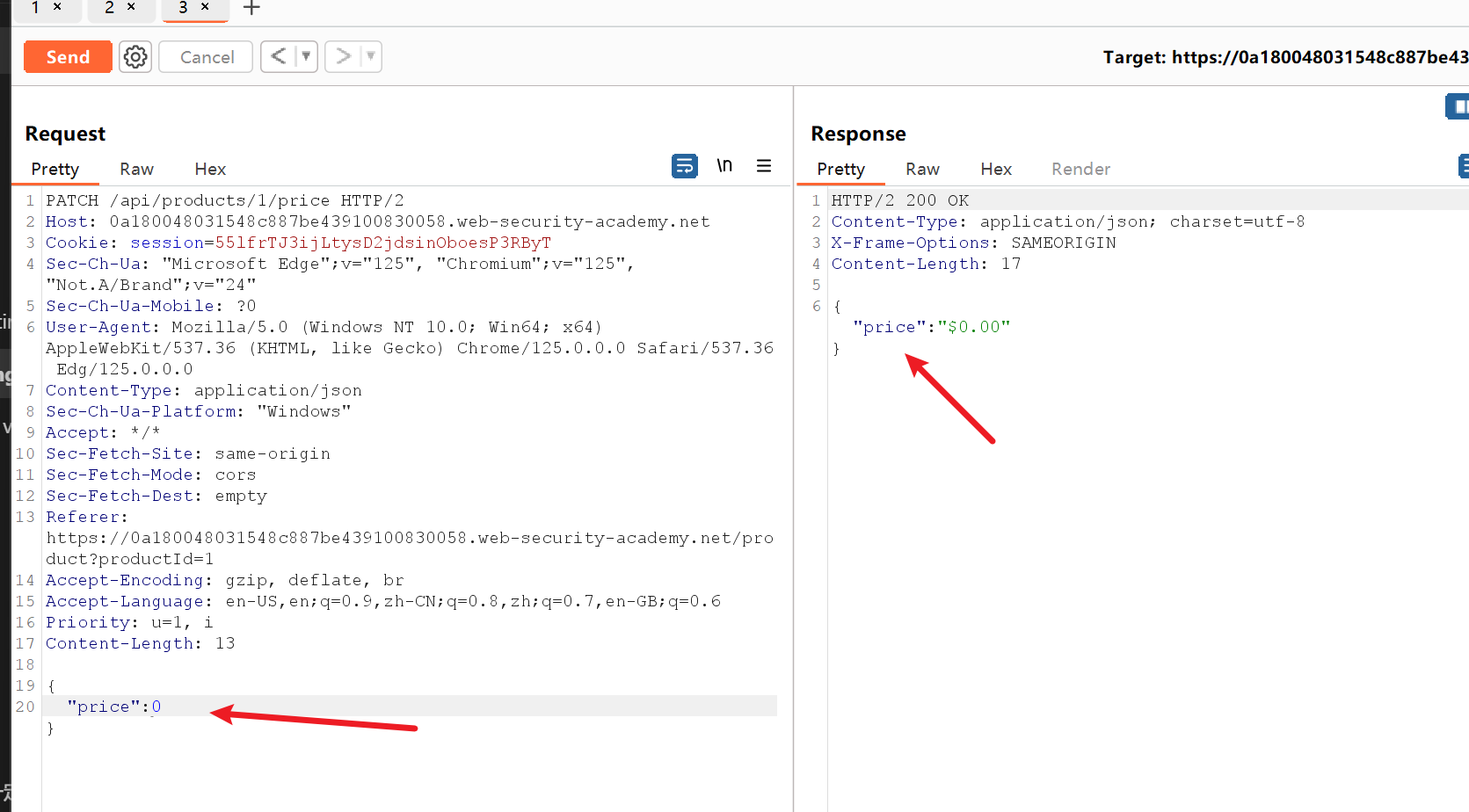The height and width of the screenshot is (812, 1469).
Task: Open the Request panel hamburger menu
Action: pos(764,165)
